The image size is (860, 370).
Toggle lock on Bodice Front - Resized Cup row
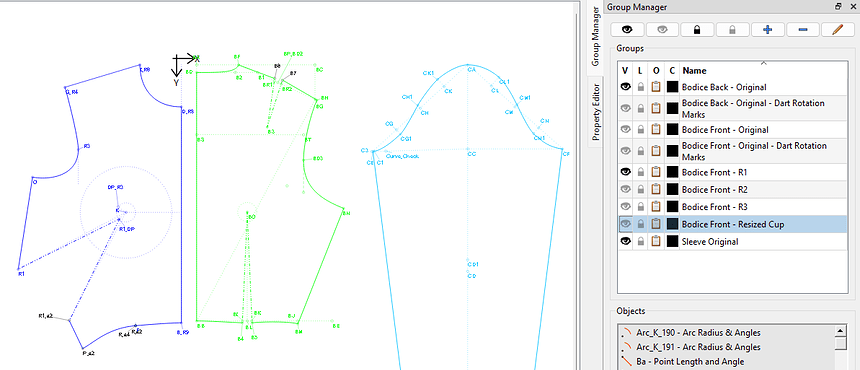coord(641,224)
